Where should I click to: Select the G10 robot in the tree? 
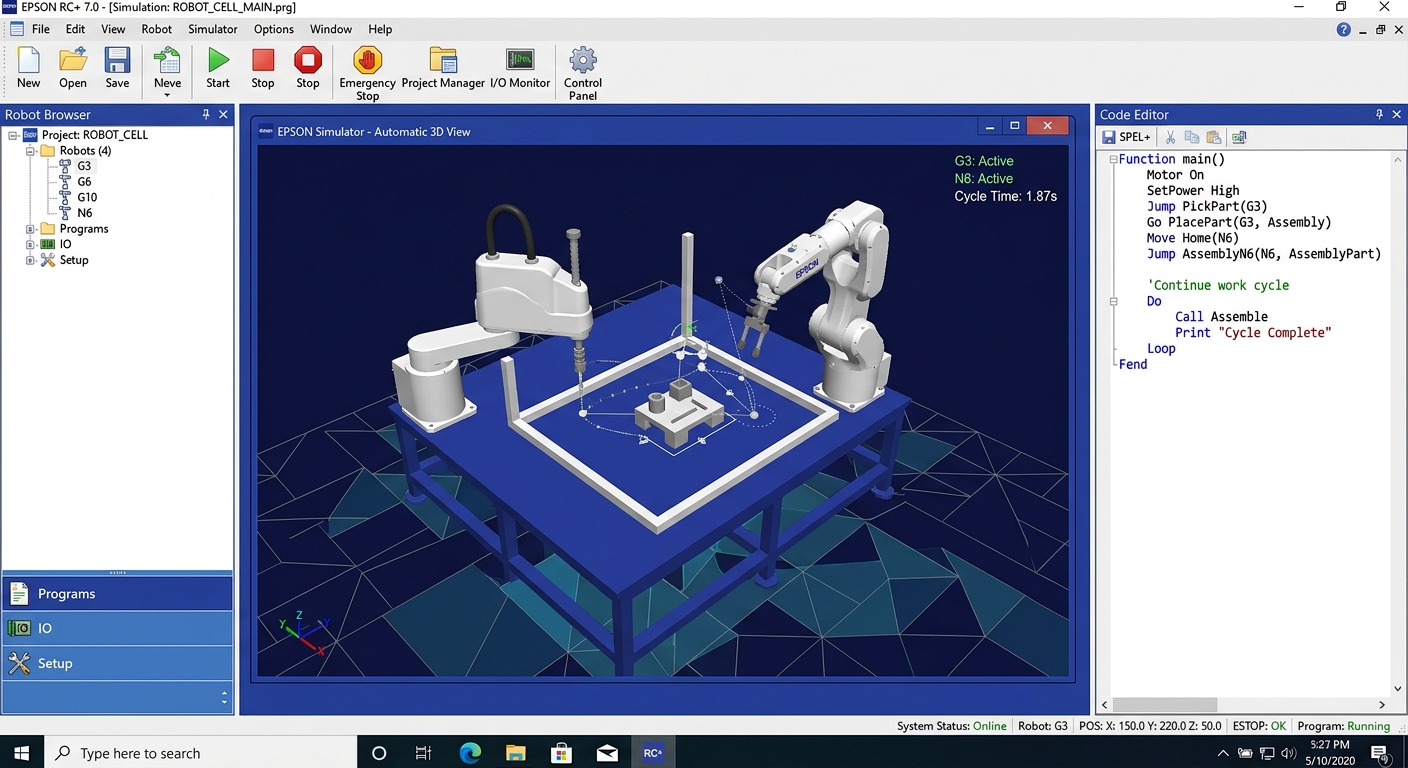coord(87,197)
